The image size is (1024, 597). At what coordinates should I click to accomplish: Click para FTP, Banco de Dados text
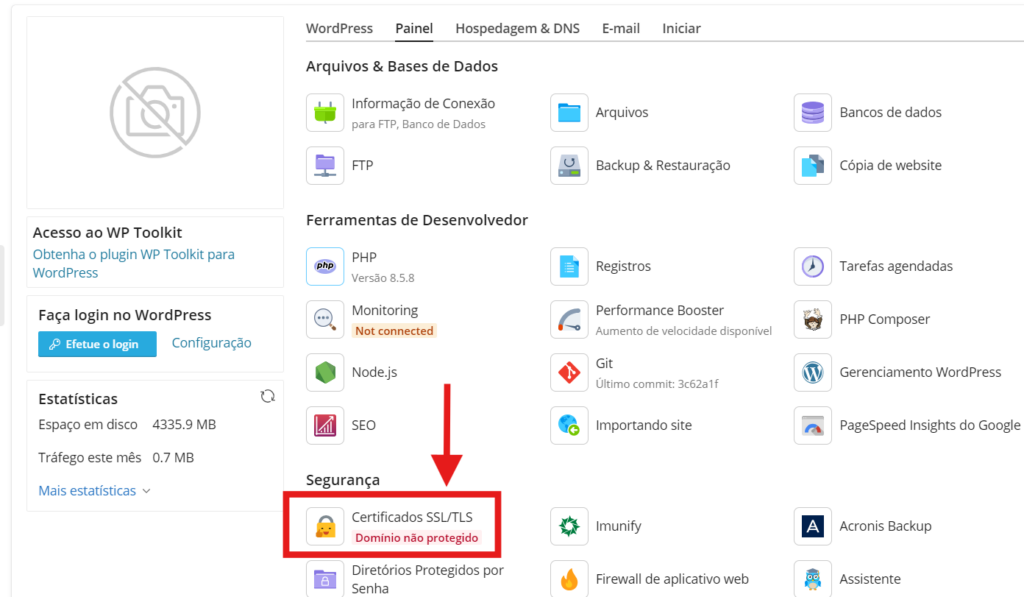click(x=419, y=124)
